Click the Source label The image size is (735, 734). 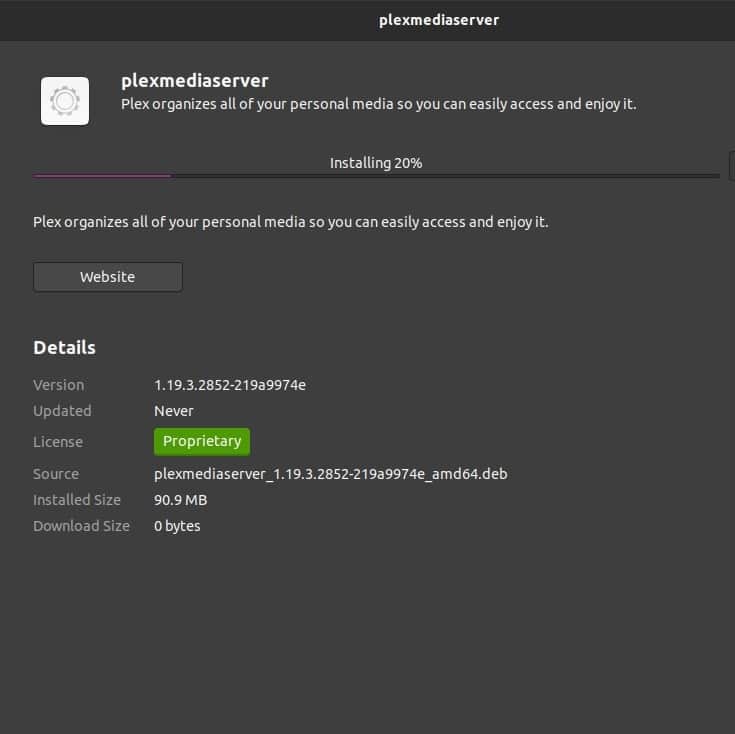coord(56,474)
